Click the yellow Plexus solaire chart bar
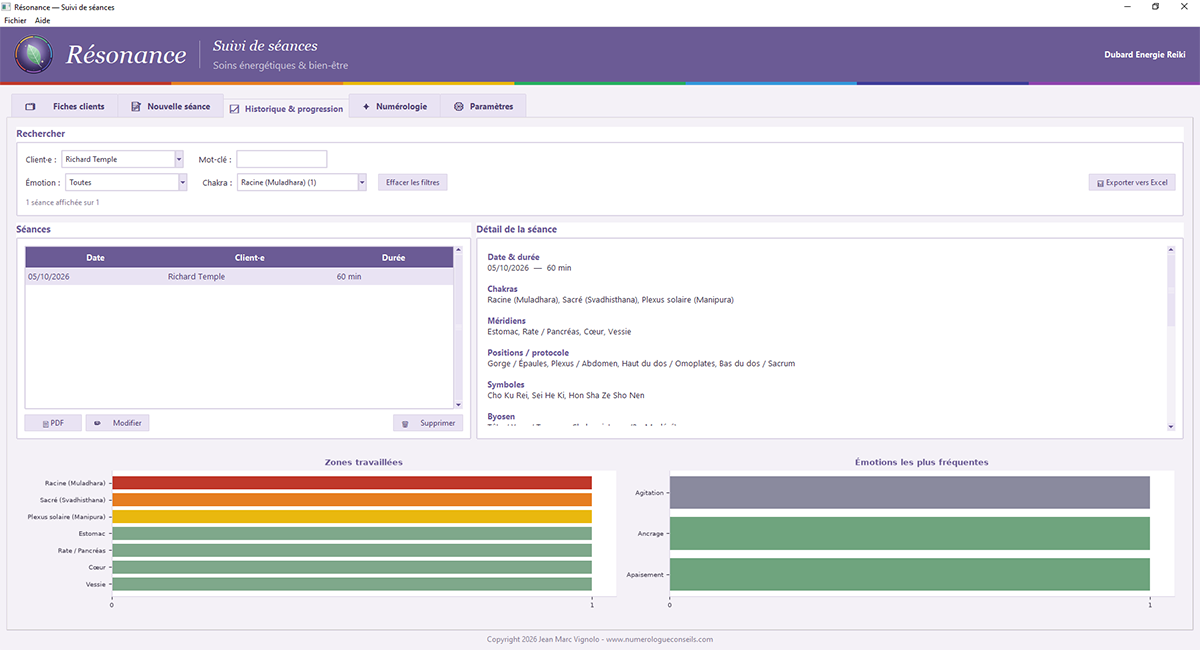1200x650 pixels. 352,517
